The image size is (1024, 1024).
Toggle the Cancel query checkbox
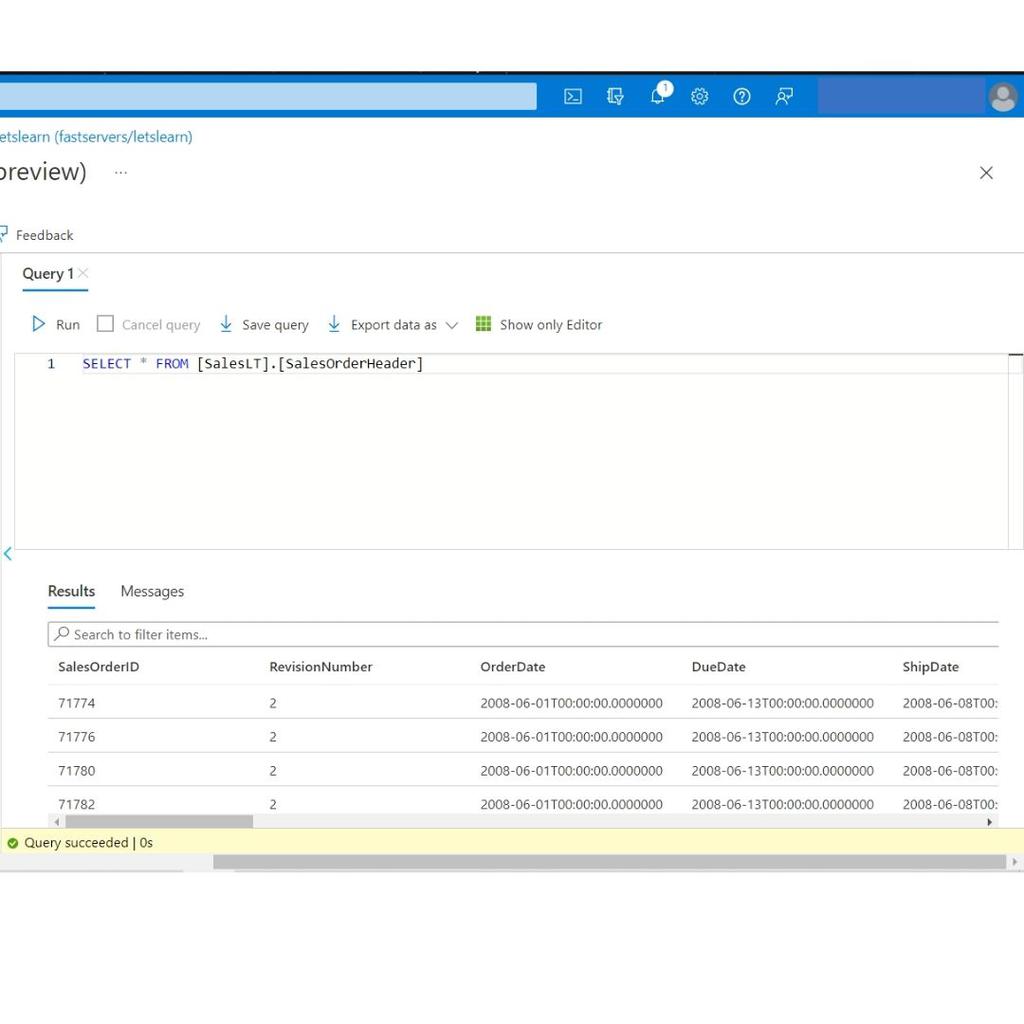105,324
